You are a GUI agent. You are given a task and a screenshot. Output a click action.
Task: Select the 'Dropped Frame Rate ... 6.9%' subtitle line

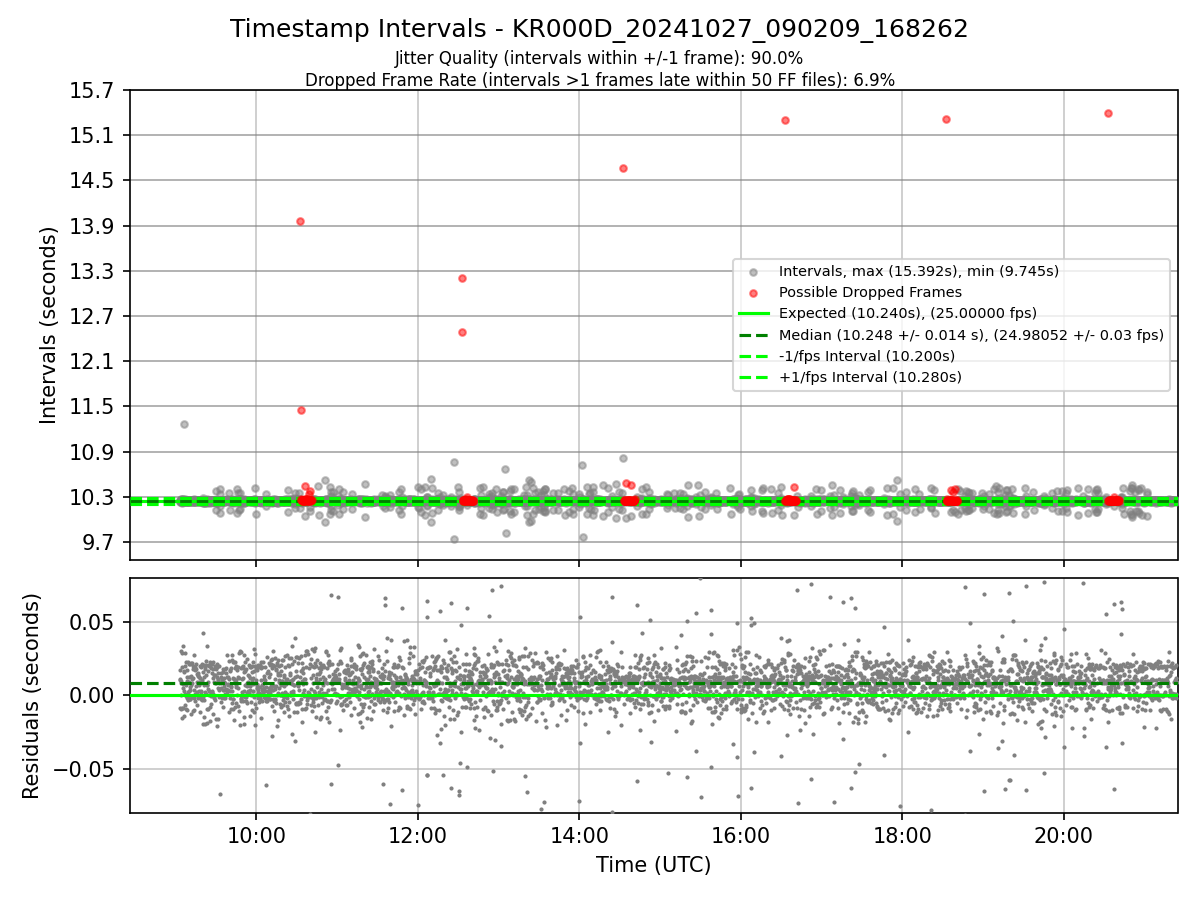[599, 80]
